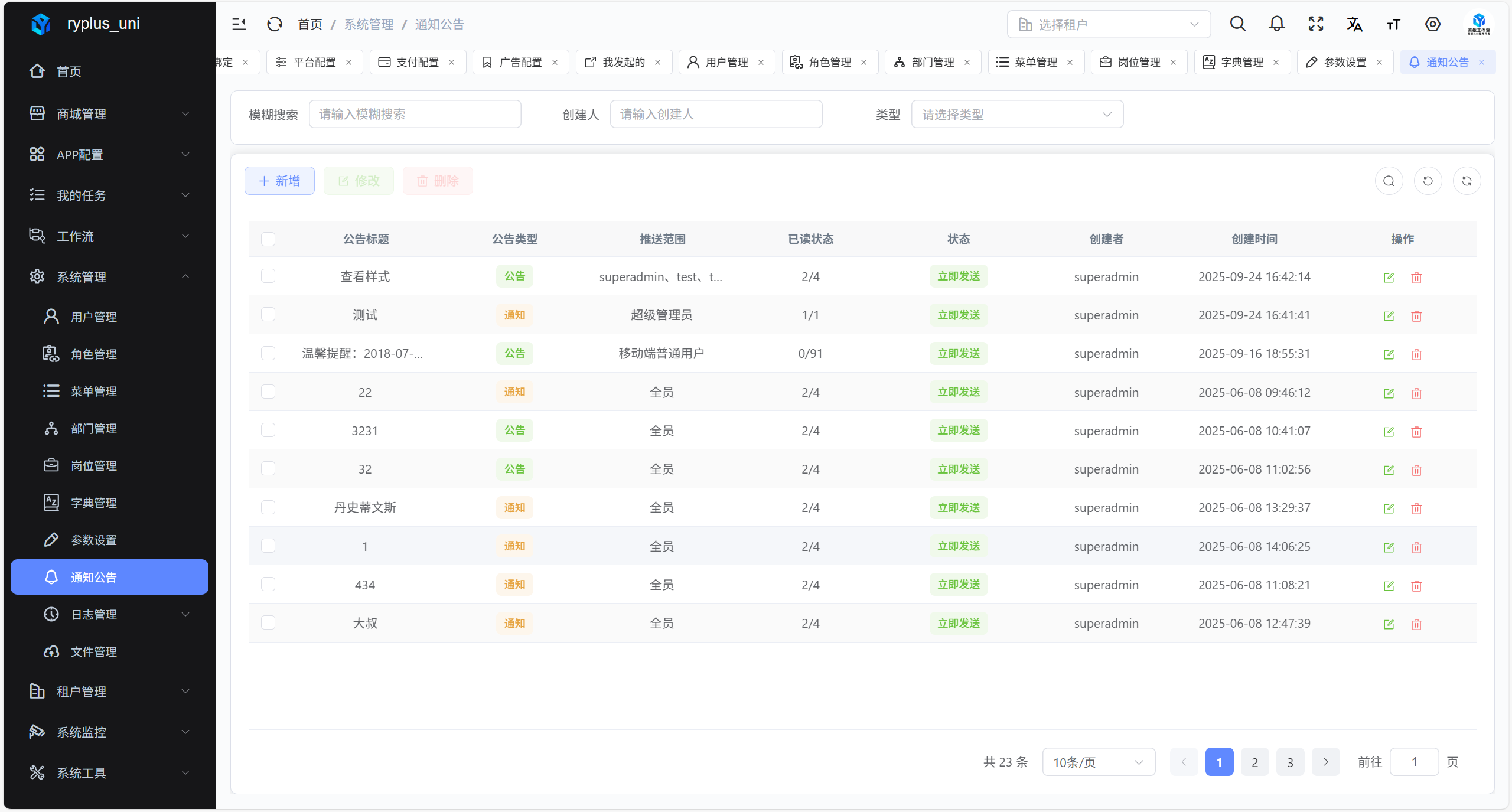Switch to the 字典管理 tab
The height and width of the screenshot is (812, 1512).
point(1241,62)
